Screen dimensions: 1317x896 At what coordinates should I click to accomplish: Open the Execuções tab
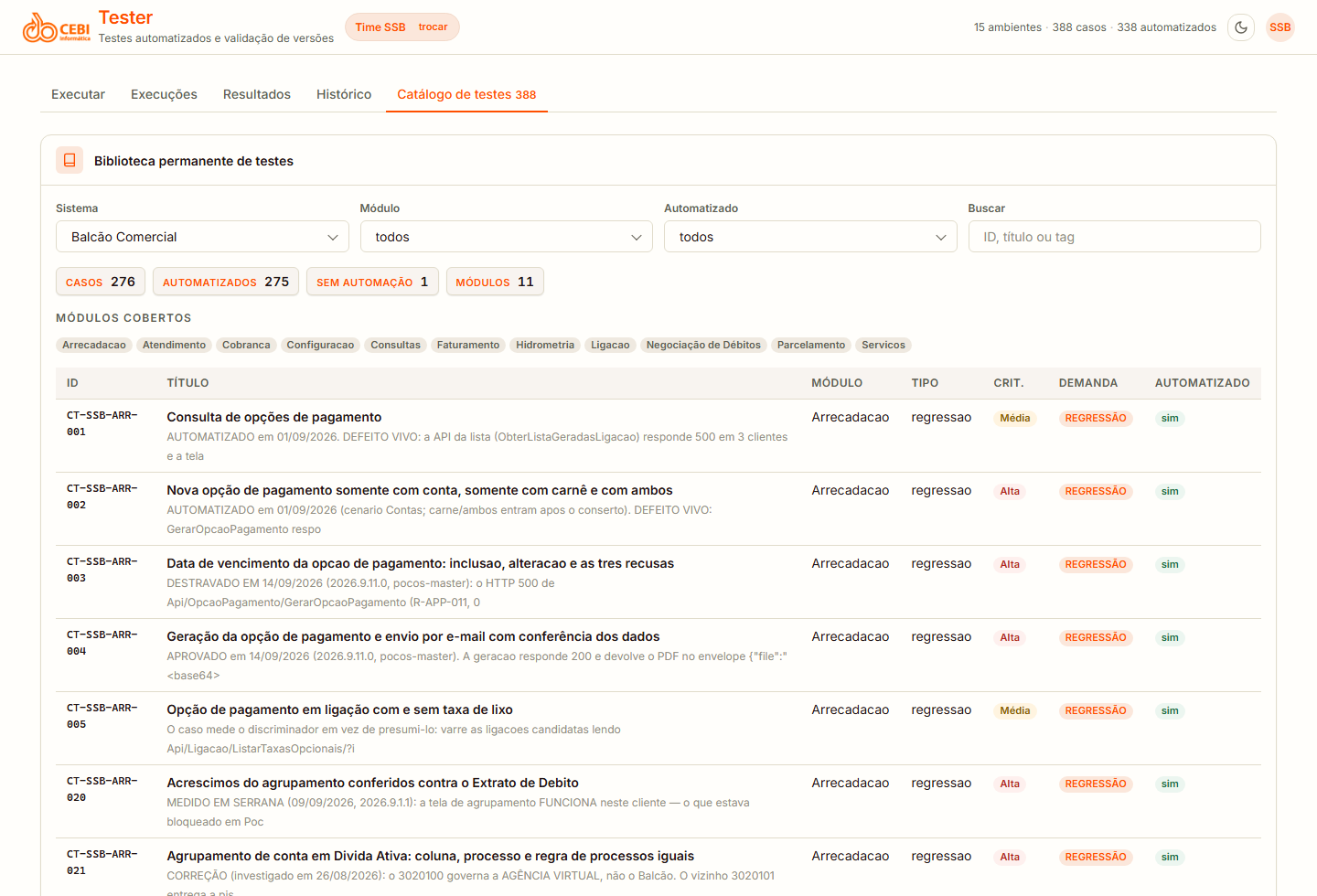(x=164, y=94)
